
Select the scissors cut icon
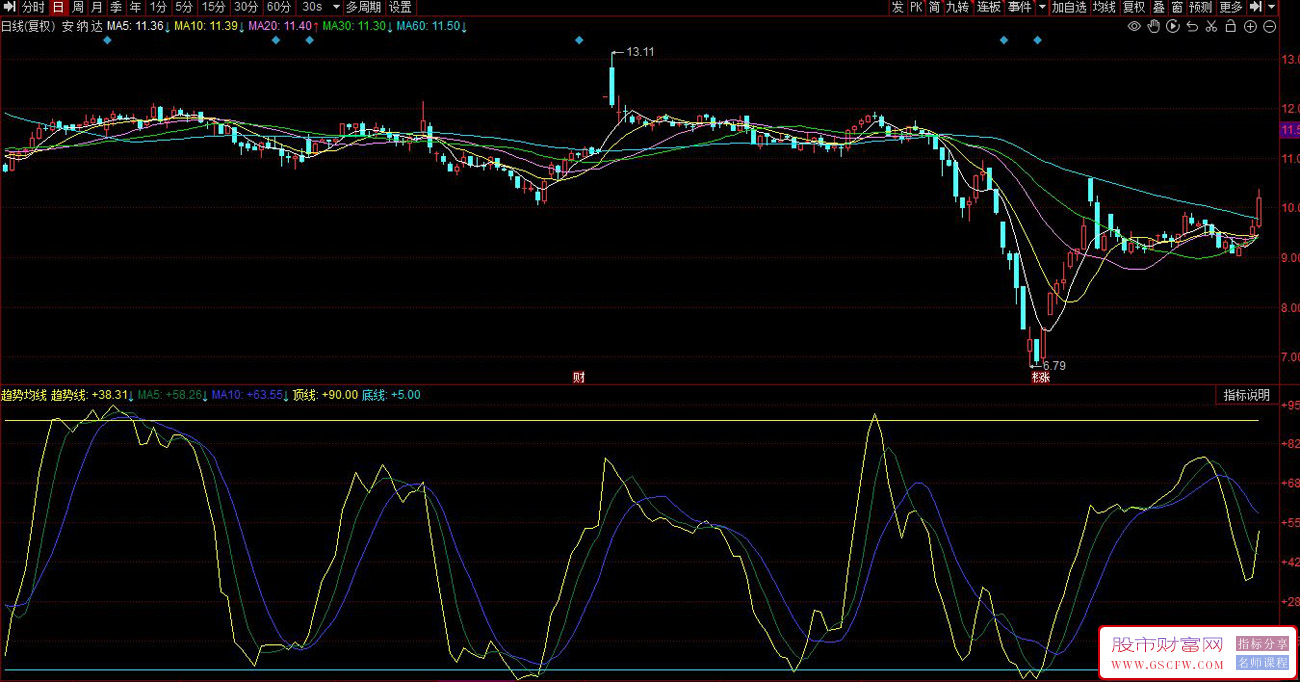(x=1211, y=27)
